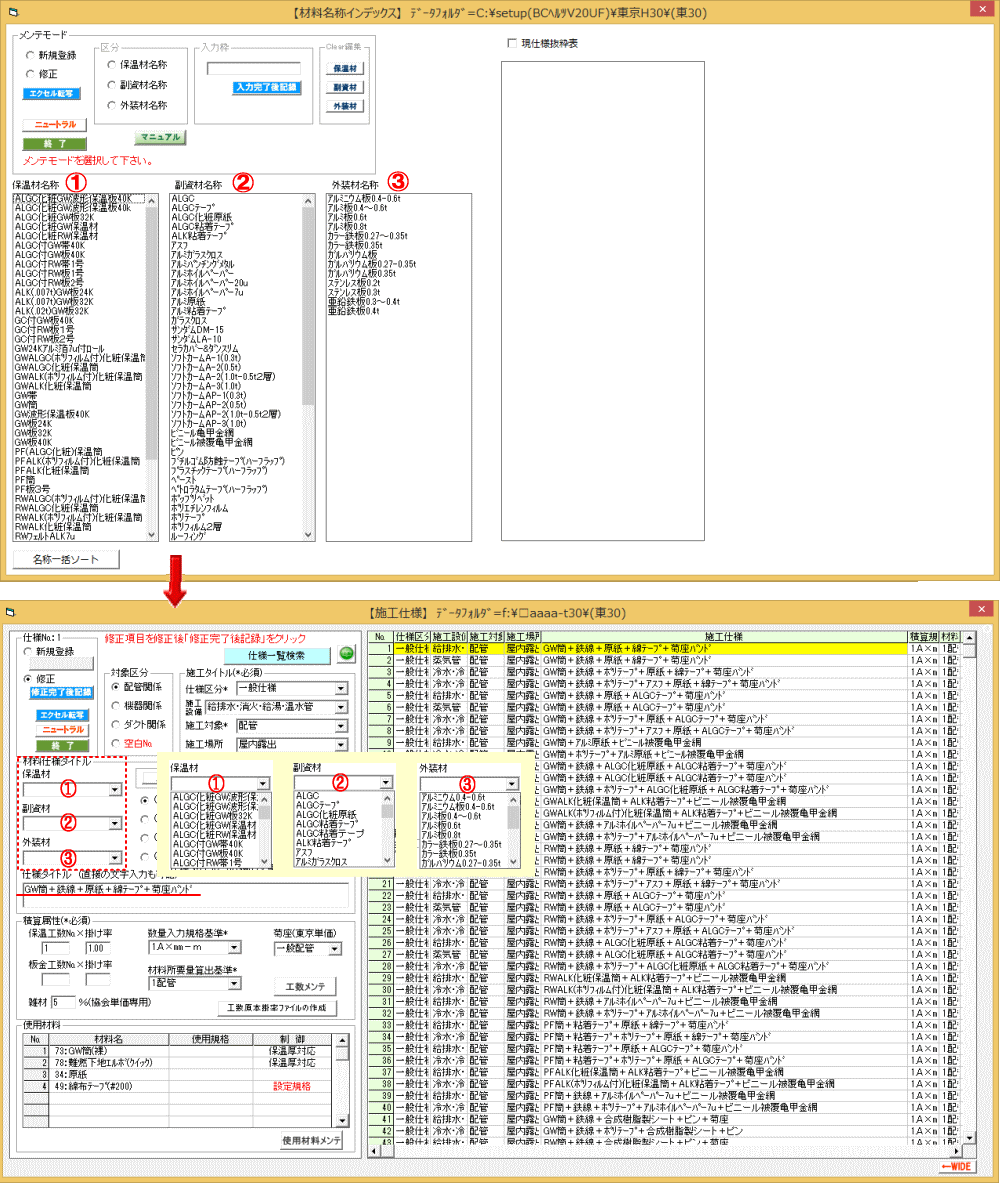
Task: Click the 工数原本掛率ファイルの作成 button
Action: coord(277,1008)
